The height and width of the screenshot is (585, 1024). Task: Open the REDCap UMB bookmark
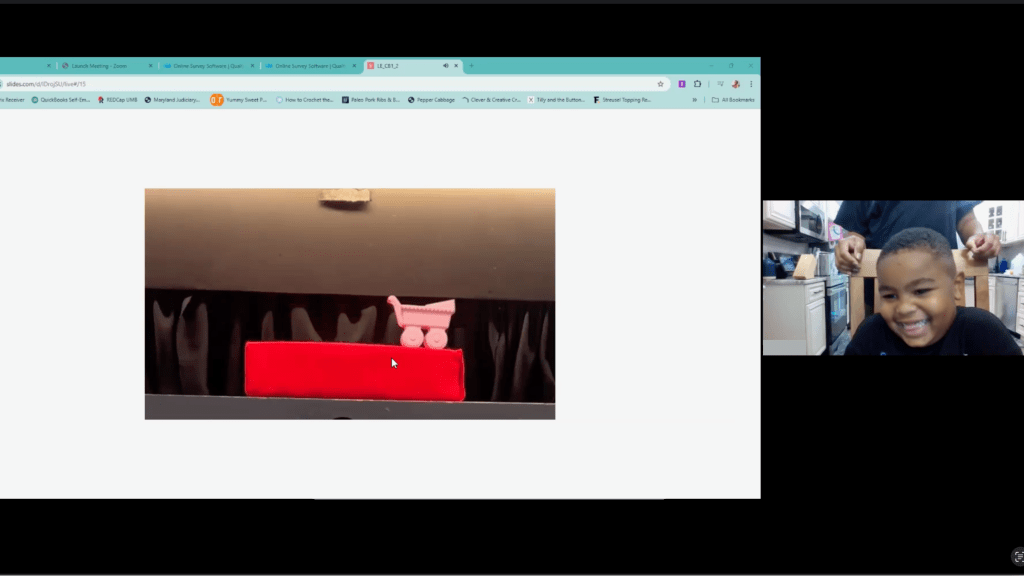117,100
